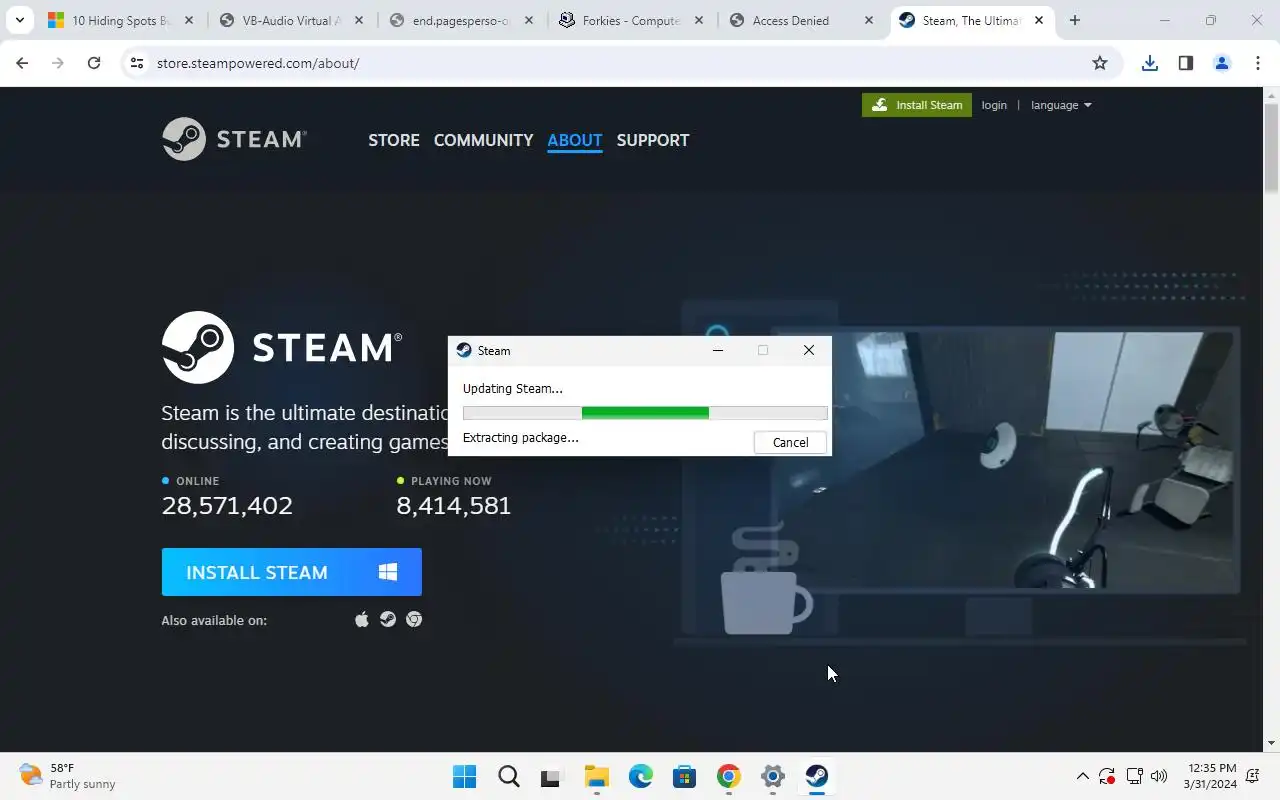Open the login link

pos(994,105)
